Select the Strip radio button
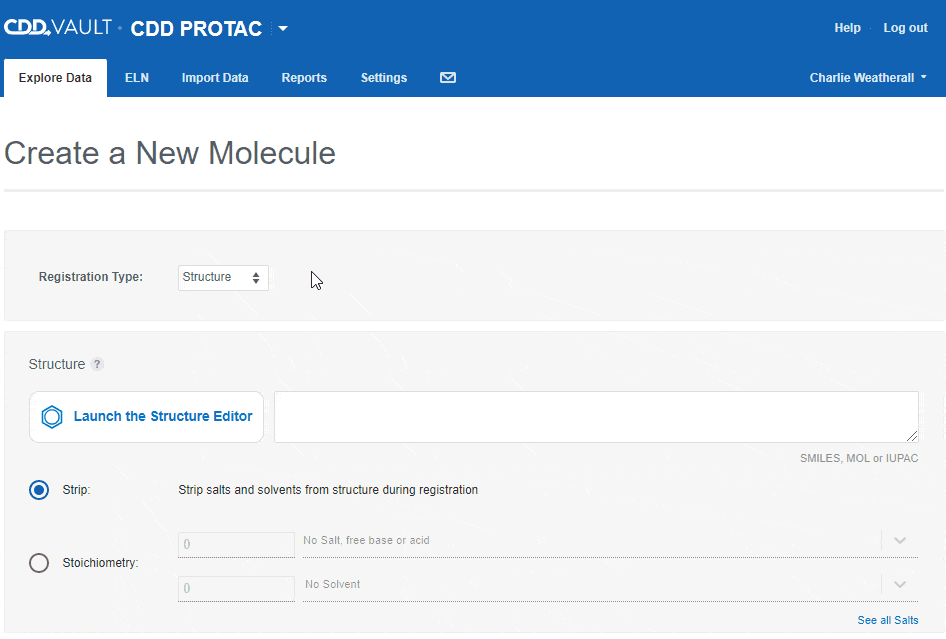 [x=39, y=490]
